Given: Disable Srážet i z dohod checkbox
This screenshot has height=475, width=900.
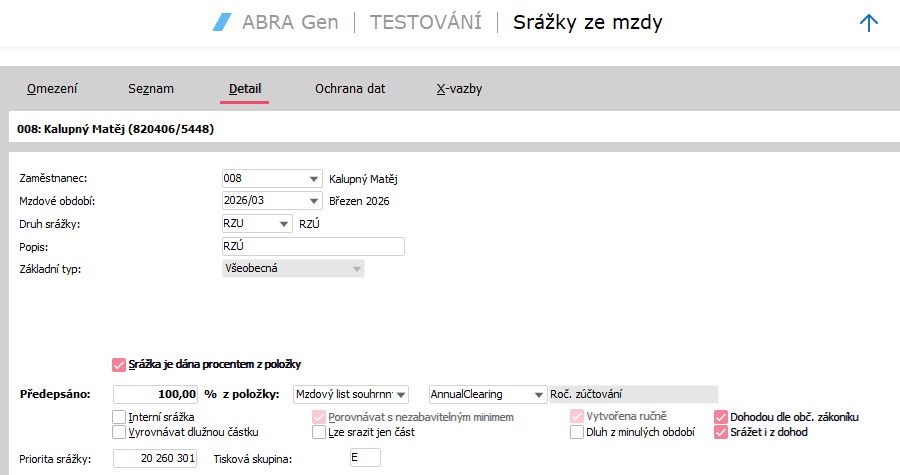Looking at the screenshot, I should point(721,432).
